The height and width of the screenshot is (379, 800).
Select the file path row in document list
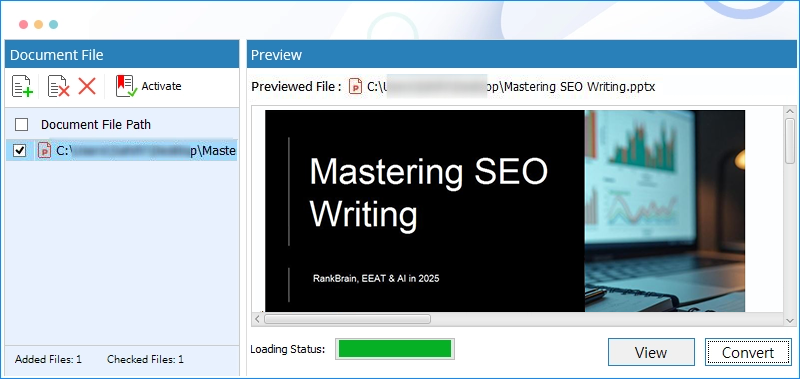pyautogui.click(x=121, y=150)
